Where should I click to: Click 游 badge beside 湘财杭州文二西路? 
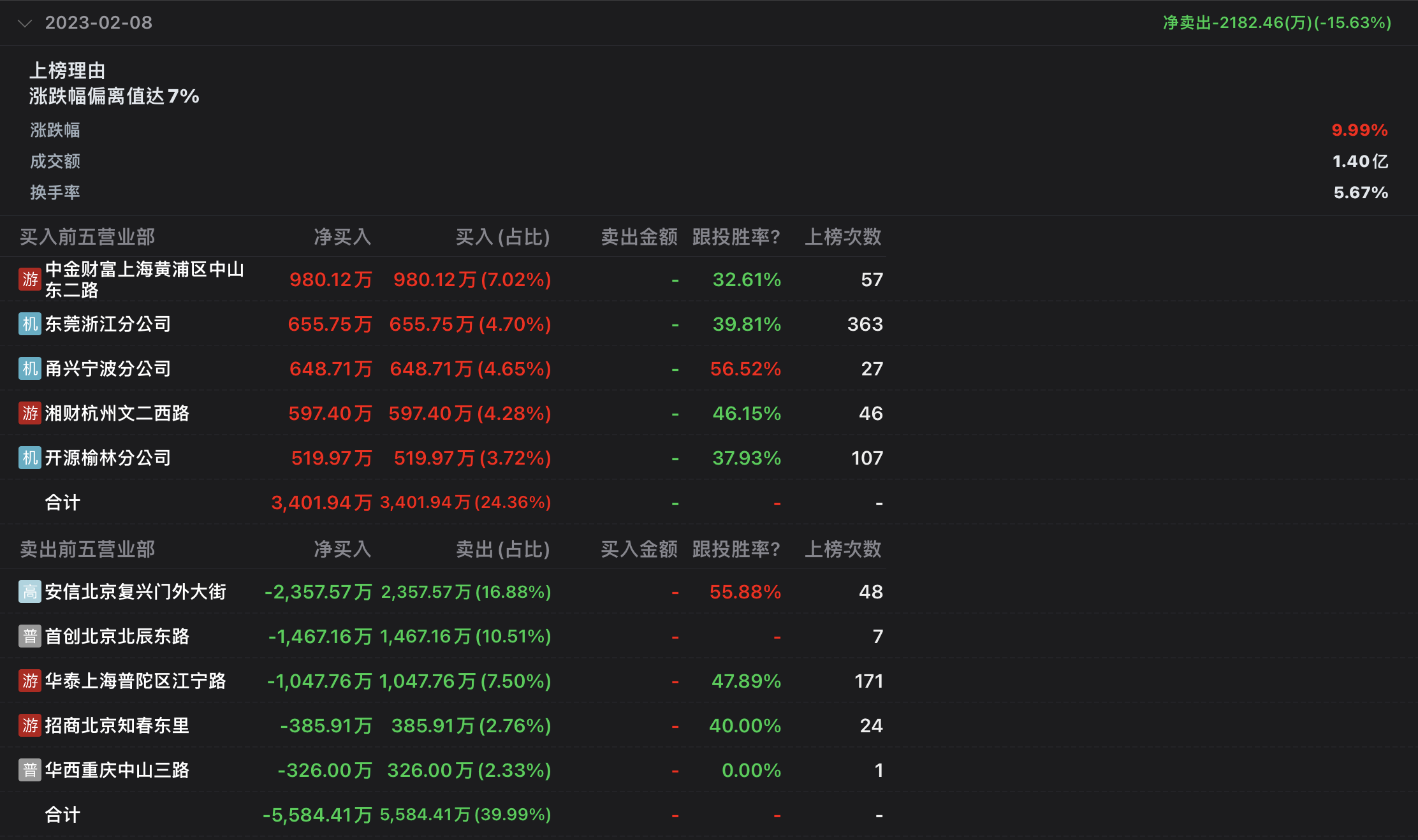click(30, 413)
